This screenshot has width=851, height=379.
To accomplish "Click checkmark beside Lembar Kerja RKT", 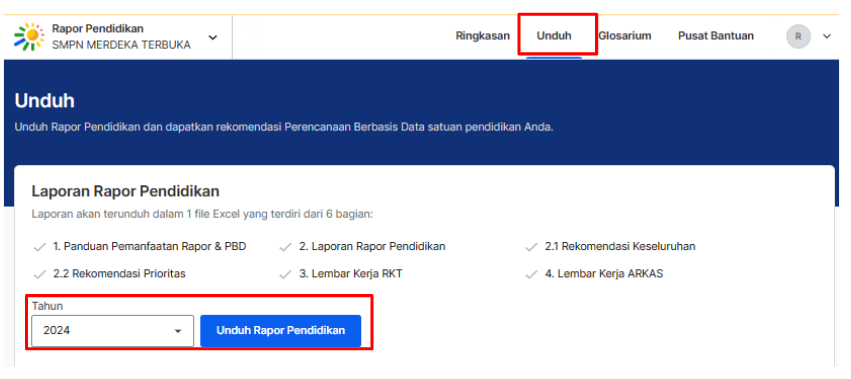I will coord(285,274).
